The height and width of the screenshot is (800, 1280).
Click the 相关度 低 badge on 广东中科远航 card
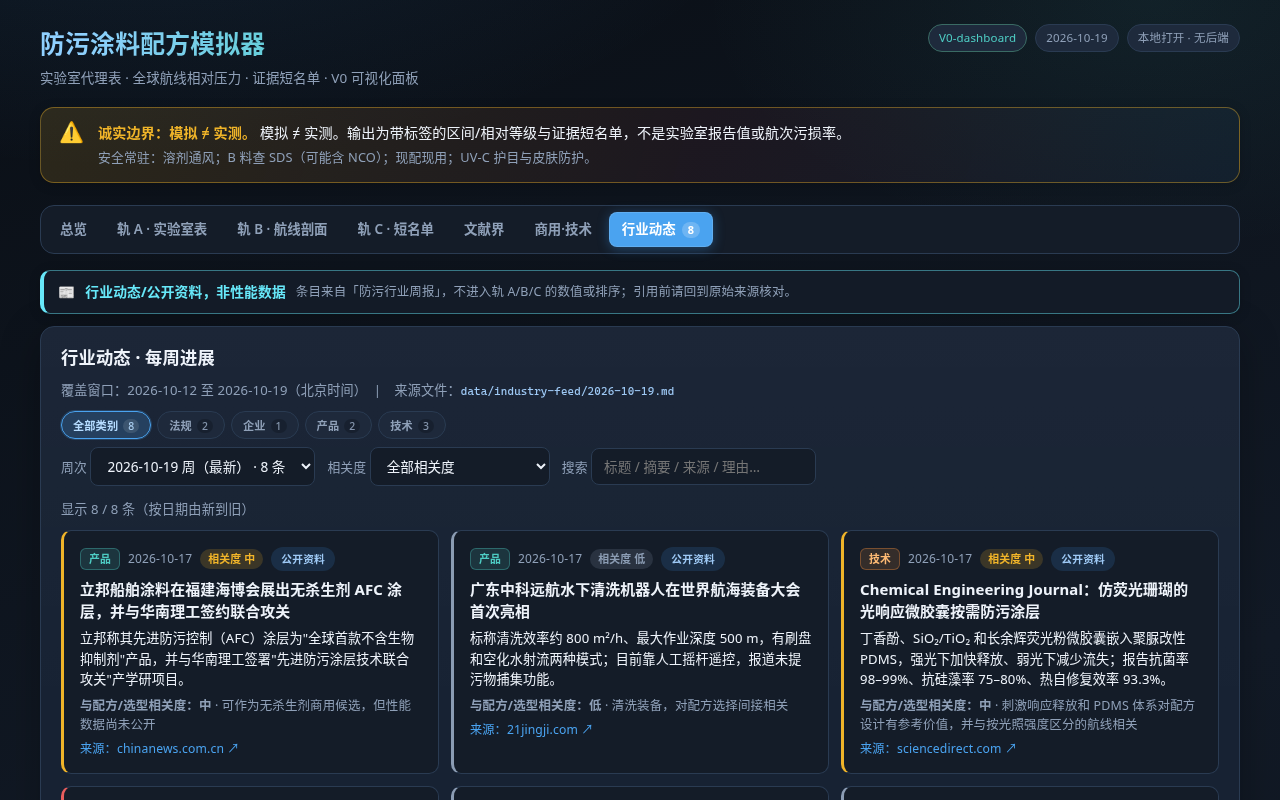[621, 559]
